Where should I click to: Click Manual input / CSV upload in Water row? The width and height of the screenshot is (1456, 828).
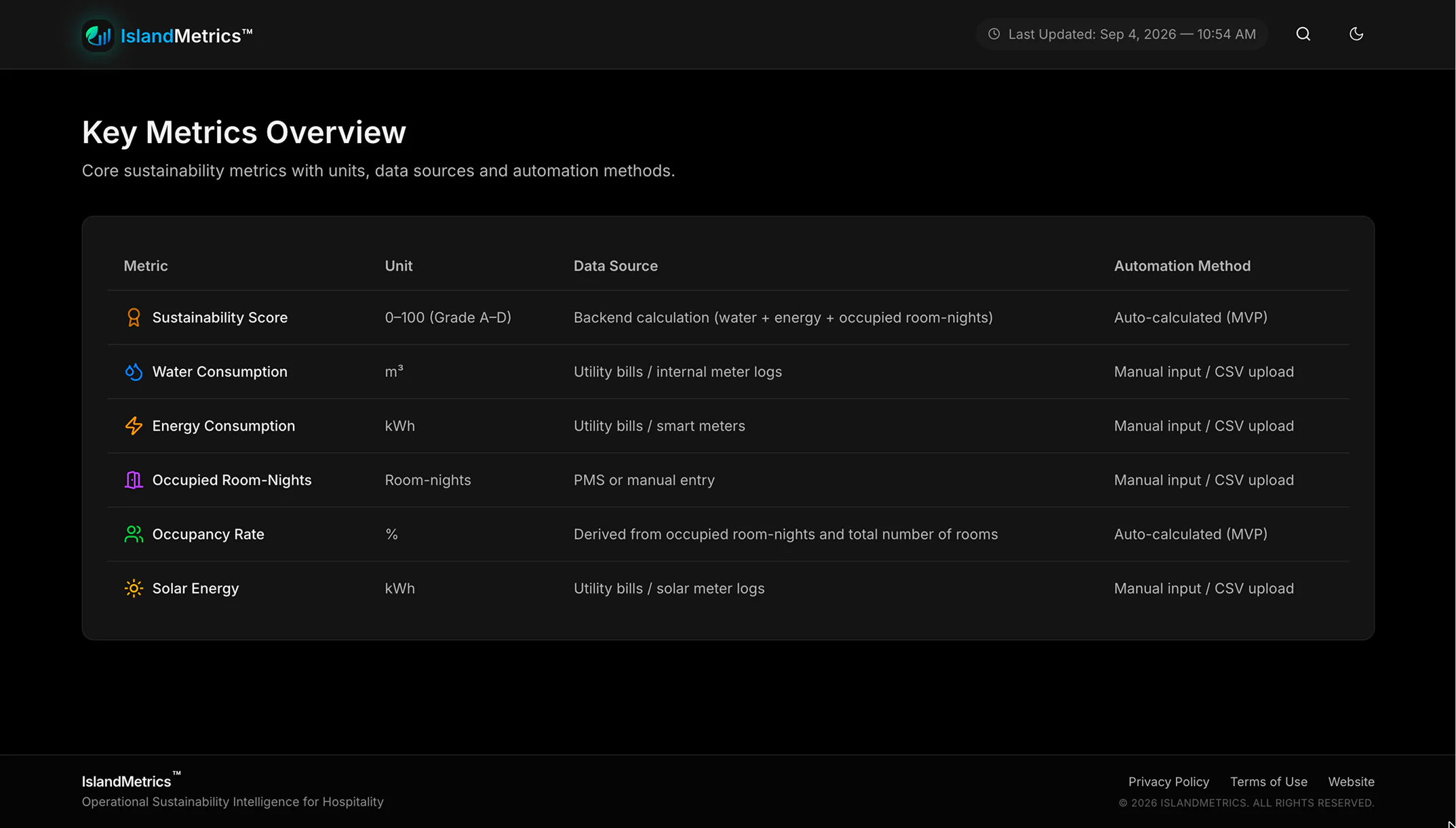tap(1204, 372)
